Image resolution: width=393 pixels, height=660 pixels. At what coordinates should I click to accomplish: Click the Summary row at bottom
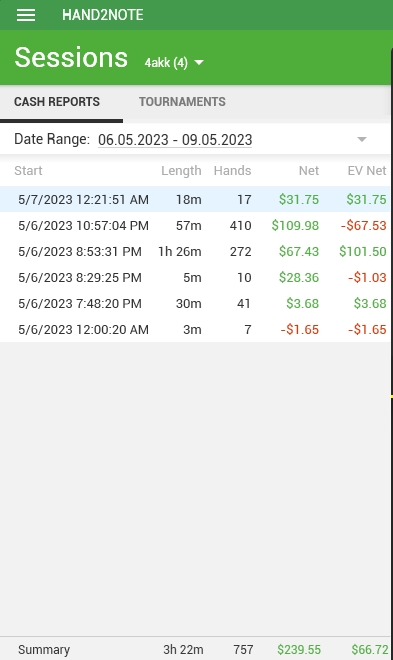click(195, 649)
